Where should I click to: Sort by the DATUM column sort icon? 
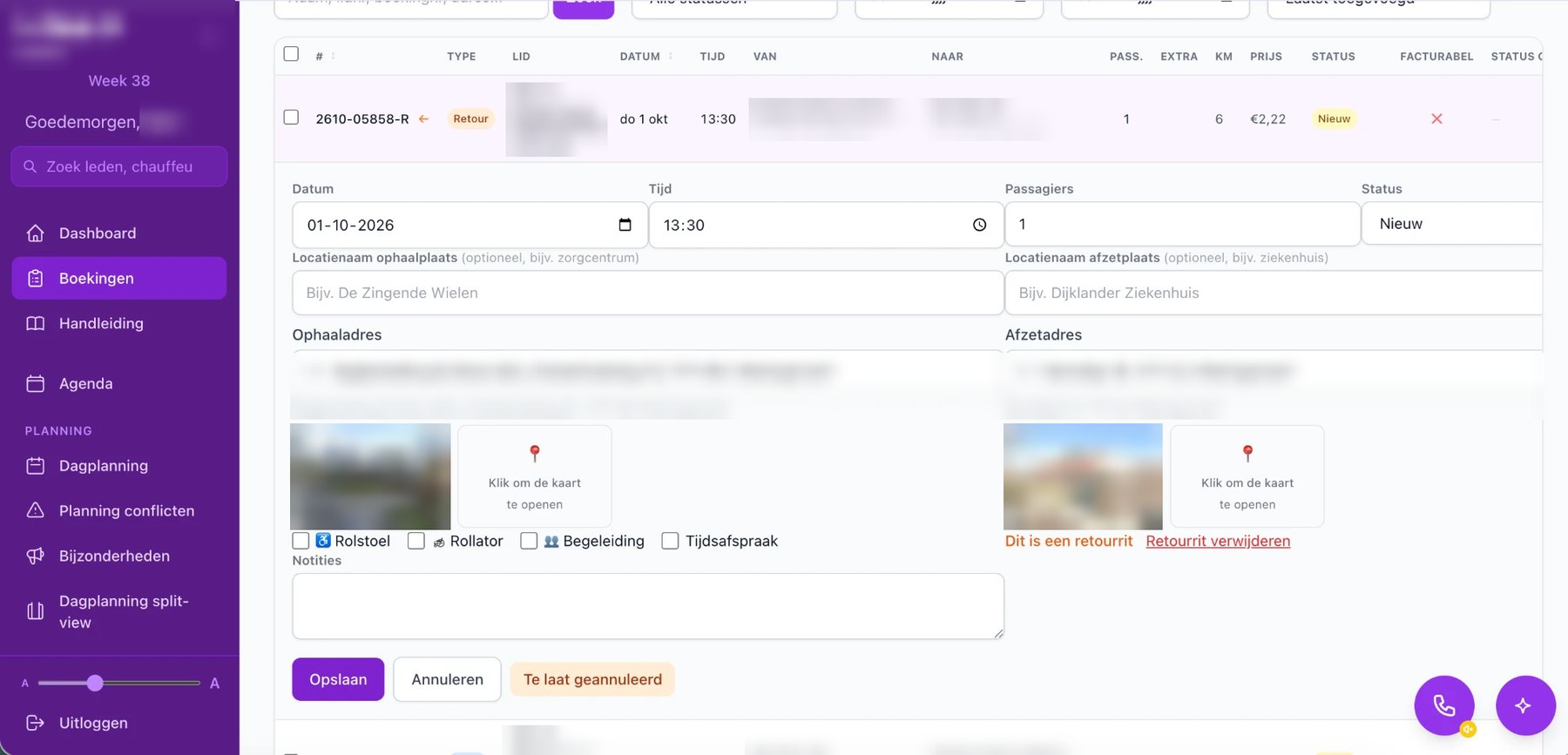click(671, 57)
